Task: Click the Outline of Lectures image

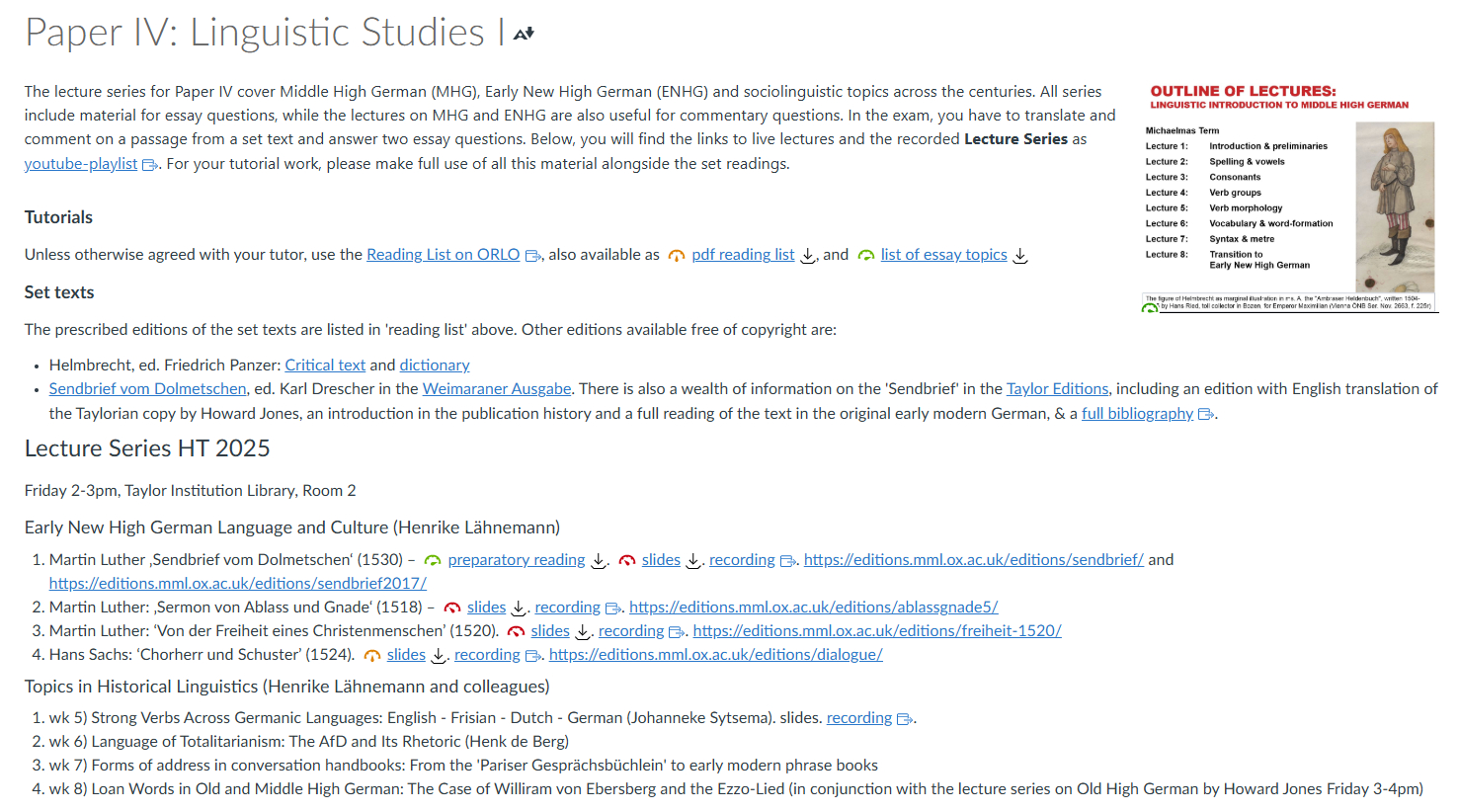Action: click(1289, 198)
